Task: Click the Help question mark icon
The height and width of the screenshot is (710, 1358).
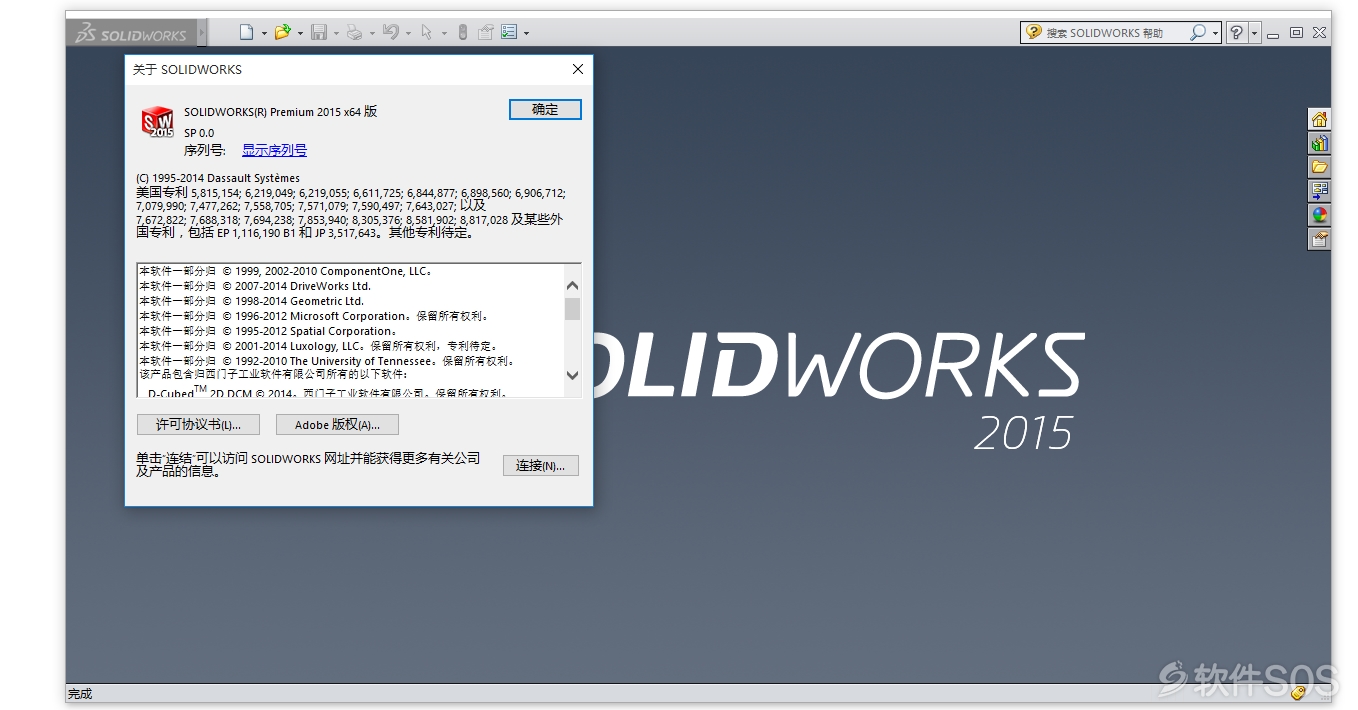Action: click(x=1237, y=33)
